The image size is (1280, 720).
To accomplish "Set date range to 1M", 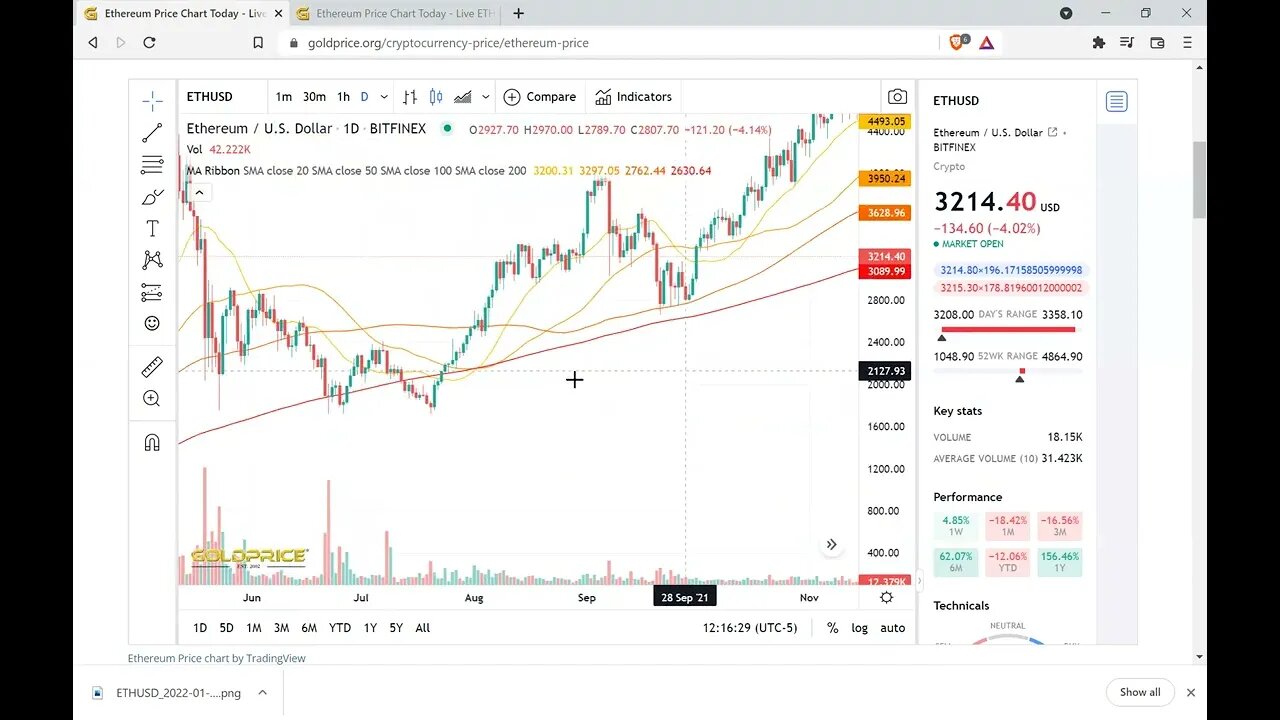I will pyautogui.click(x=254, y=628).
